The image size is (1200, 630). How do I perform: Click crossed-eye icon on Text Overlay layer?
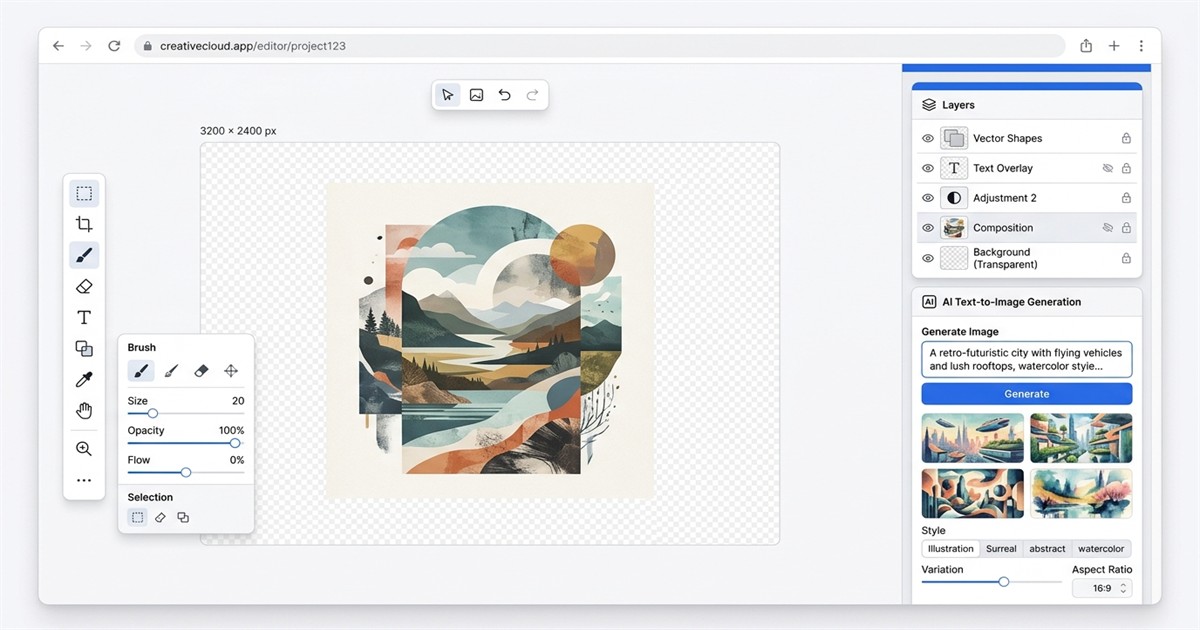pyautogui.click(x=1107, y=169)
